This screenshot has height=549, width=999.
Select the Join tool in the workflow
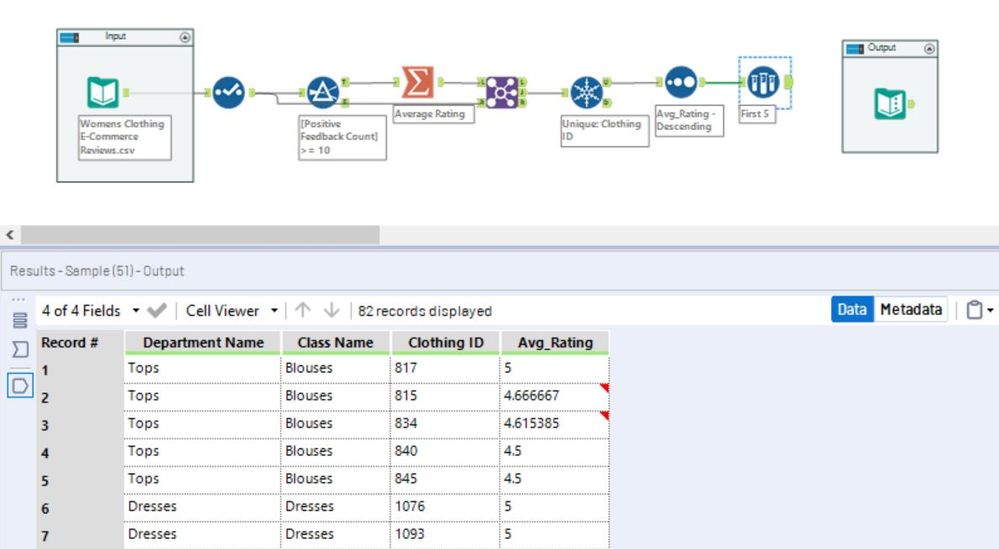(501, 93)
